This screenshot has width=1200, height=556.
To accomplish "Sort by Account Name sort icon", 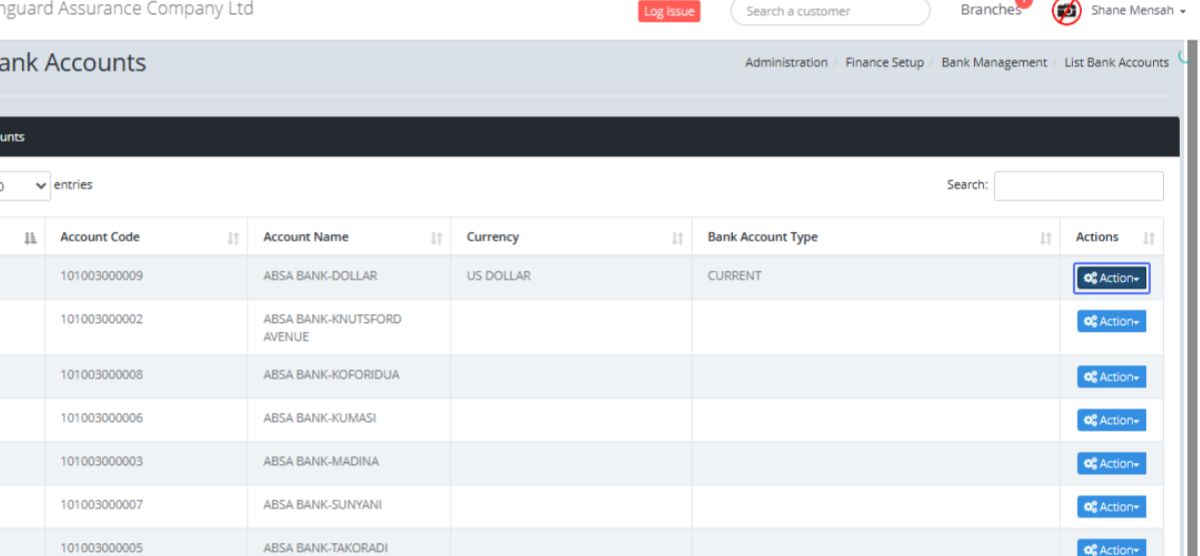I will pos(436,238).
